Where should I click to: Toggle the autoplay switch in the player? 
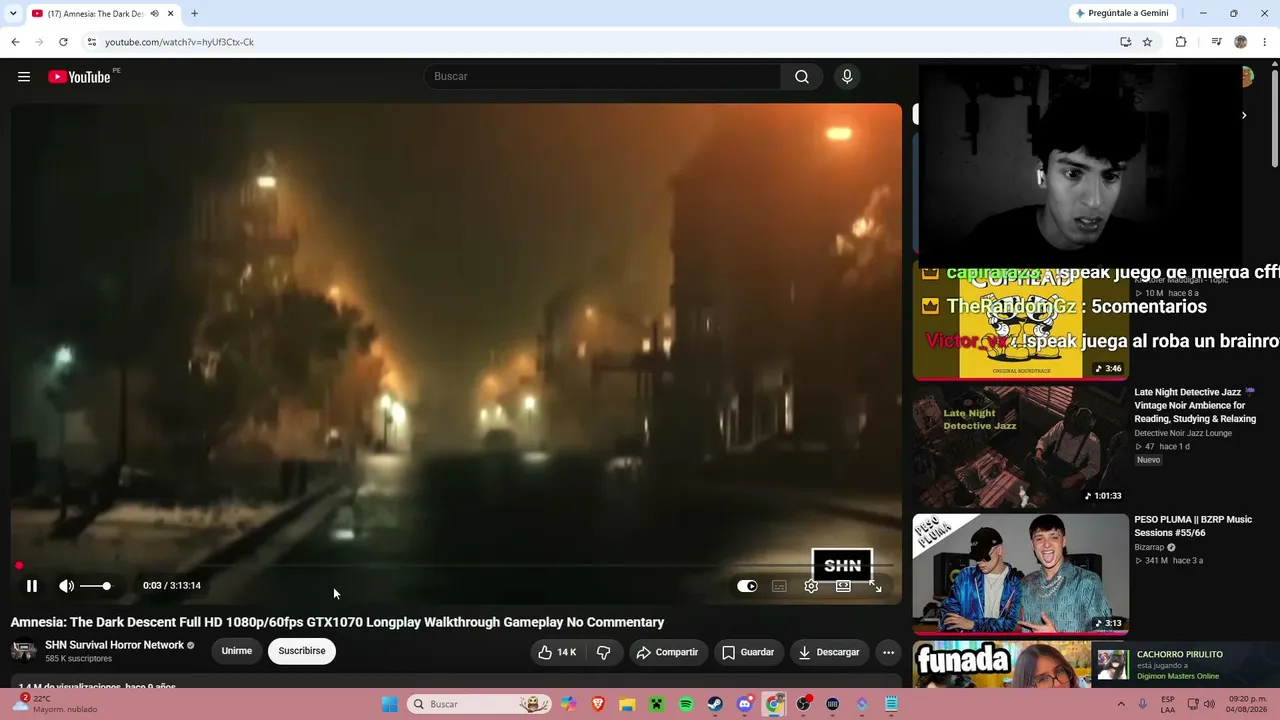pyautogui.click(x=747, y=586)
